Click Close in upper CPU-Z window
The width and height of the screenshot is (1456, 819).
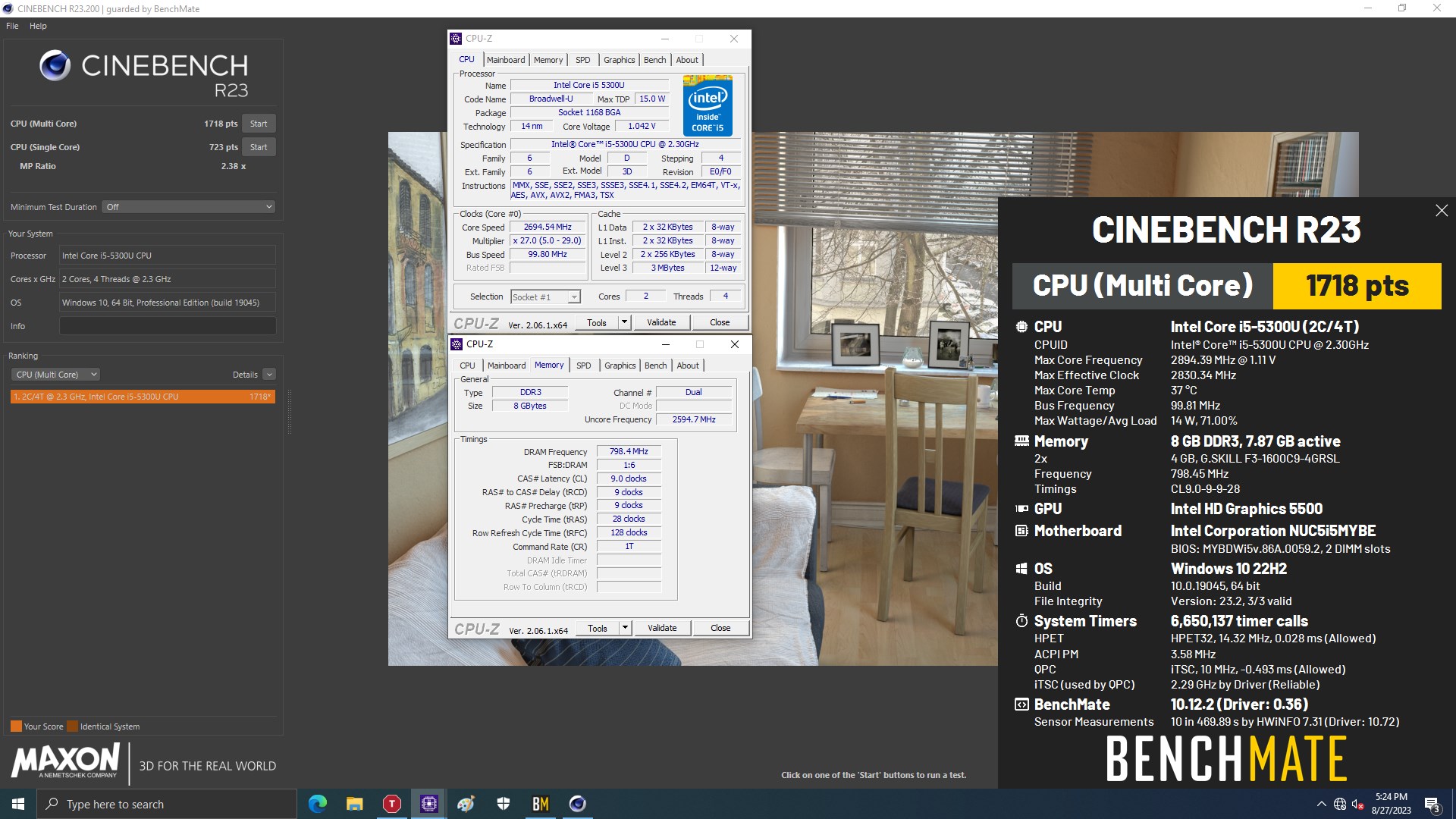[720, 322]
